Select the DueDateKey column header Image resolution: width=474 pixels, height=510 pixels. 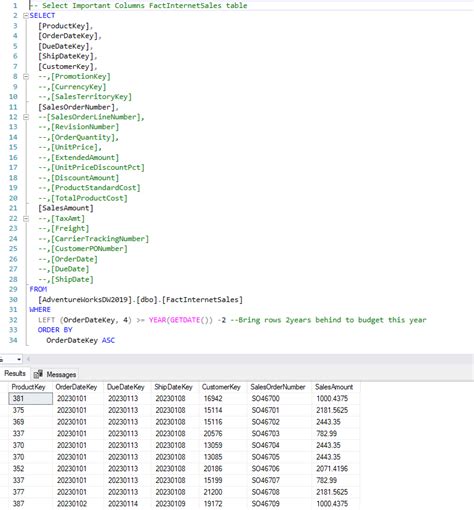[x=126, y=387]
